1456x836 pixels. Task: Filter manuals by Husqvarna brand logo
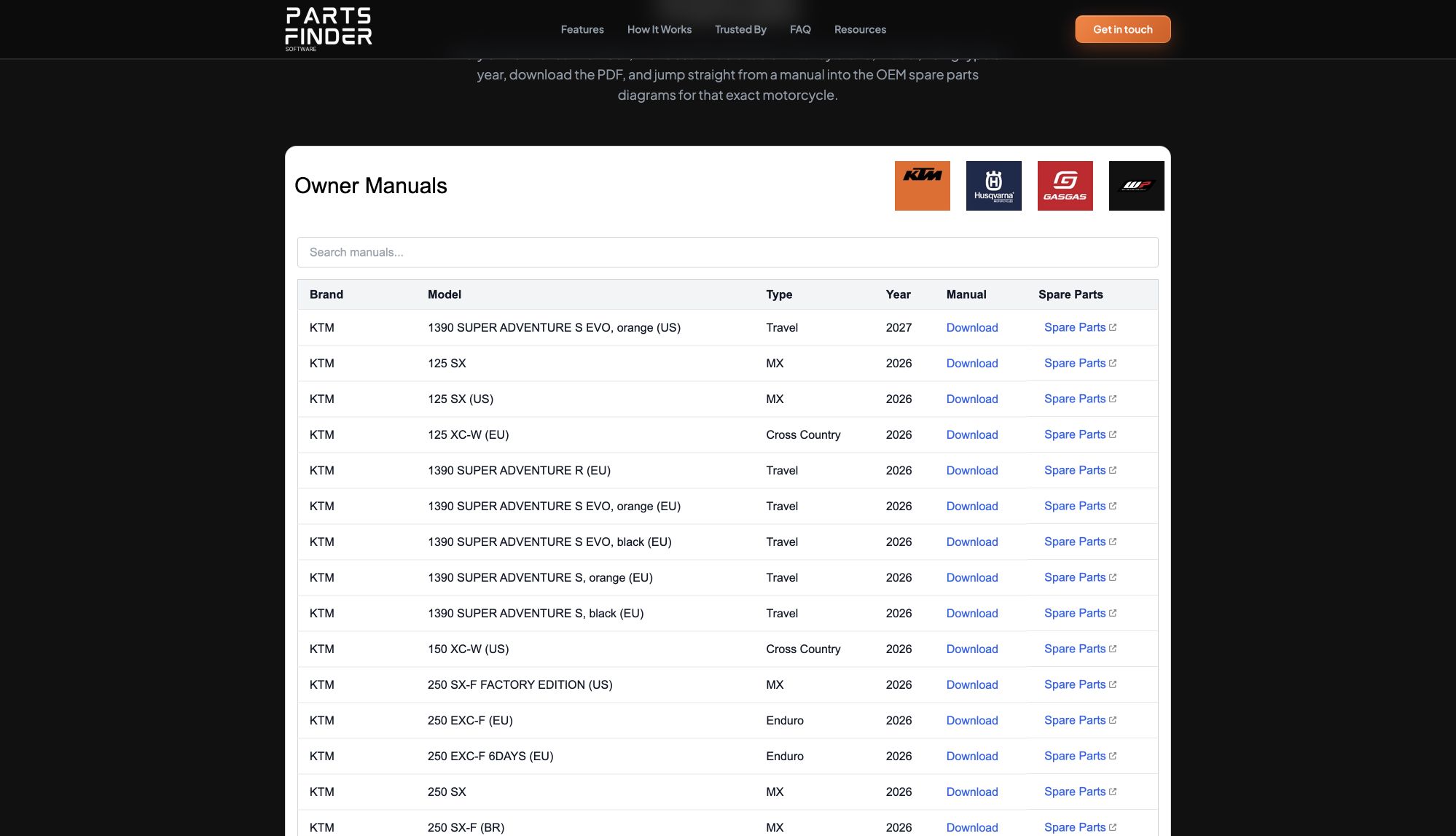[993, 186]
